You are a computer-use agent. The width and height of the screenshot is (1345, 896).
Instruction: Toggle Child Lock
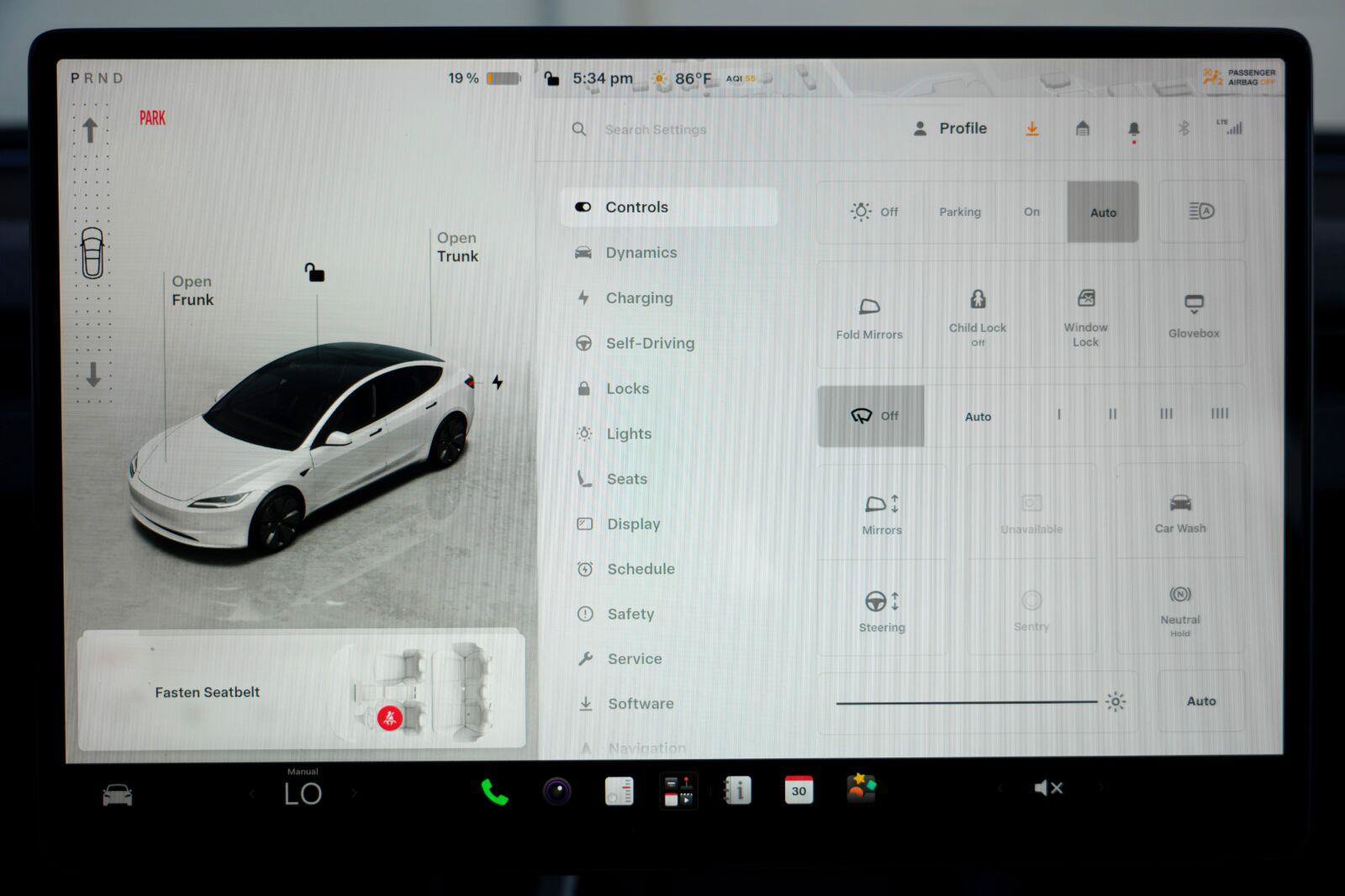977,316
